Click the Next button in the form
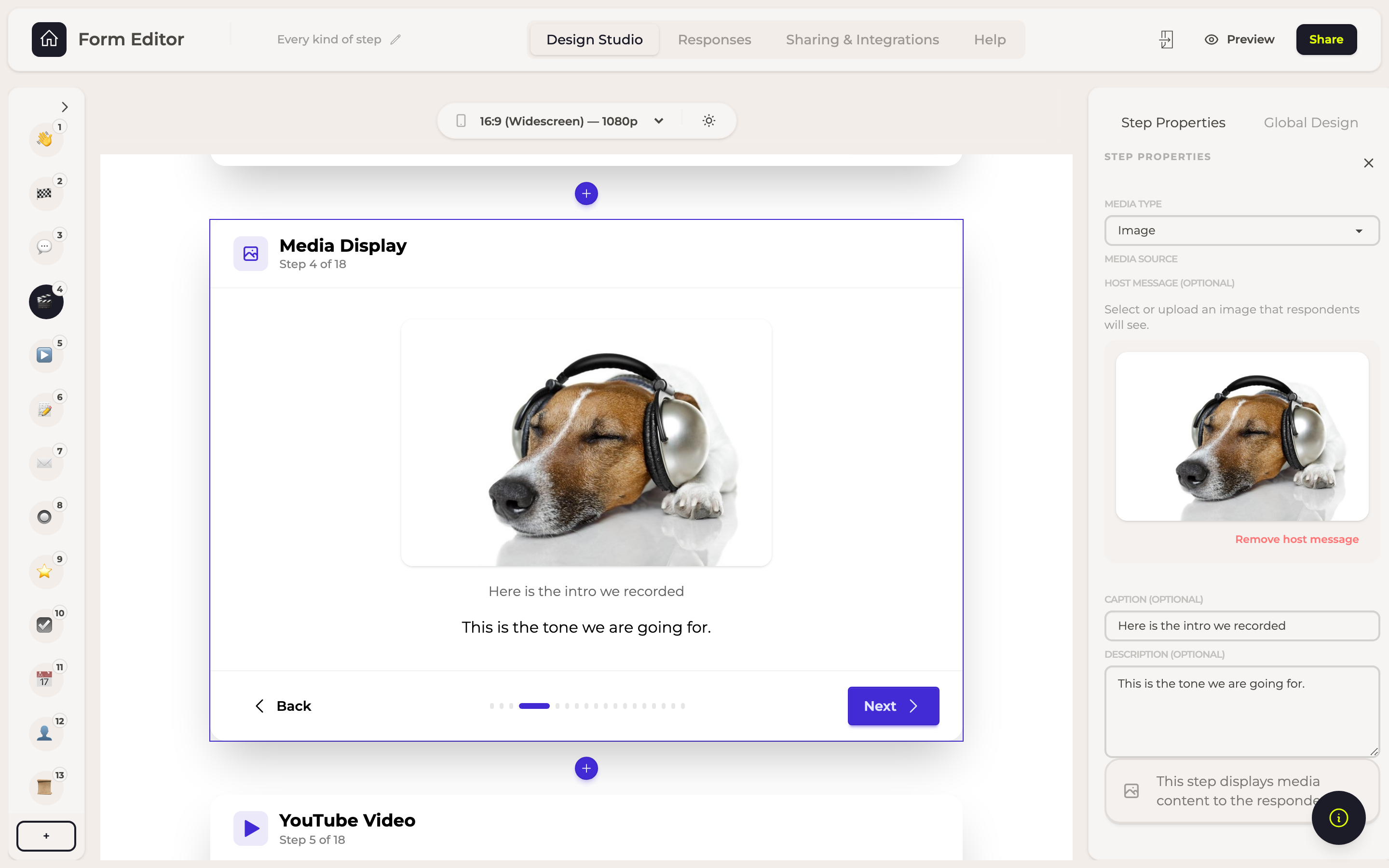 (x=893, y=705)
